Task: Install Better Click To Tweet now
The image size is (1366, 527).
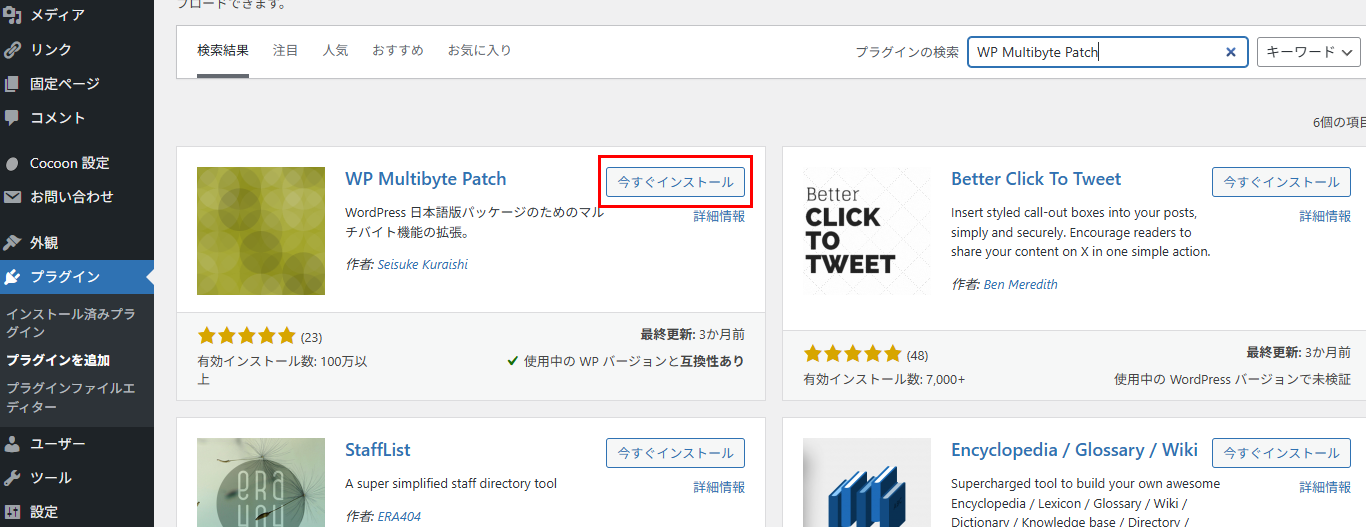Action: click(x=1281, y=182)
